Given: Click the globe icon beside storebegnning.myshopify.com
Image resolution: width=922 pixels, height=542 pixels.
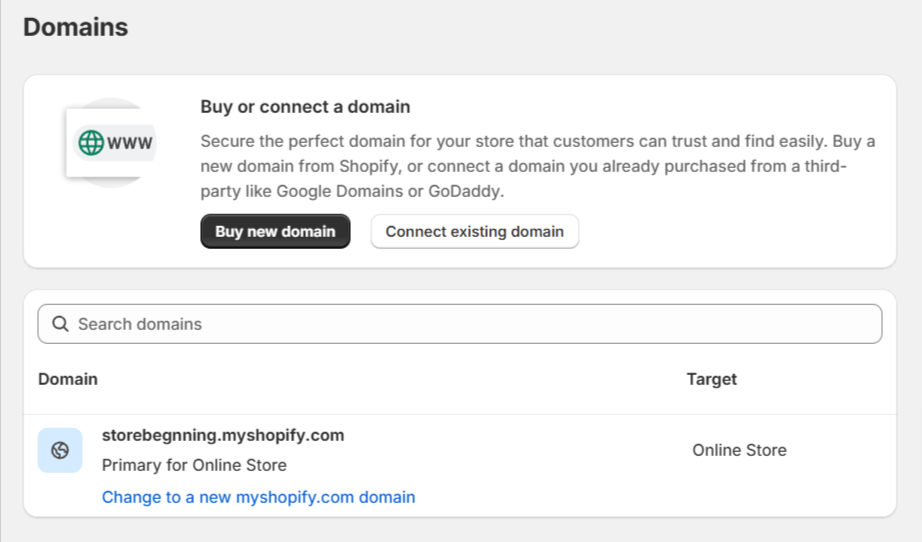Looking at the screenshot, I should tap(60, 450).
